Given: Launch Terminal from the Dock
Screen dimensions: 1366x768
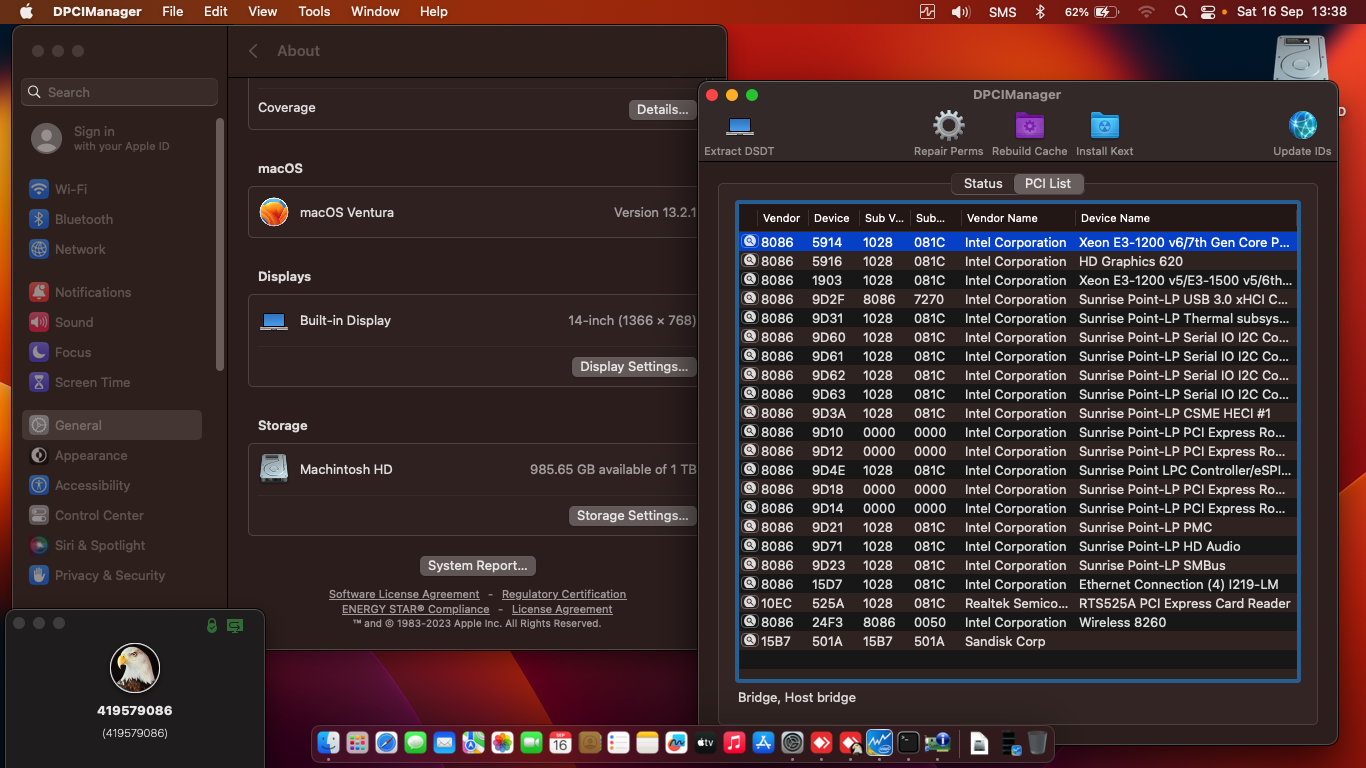Looking at the screenshot, I should click(x=908, y=743).
